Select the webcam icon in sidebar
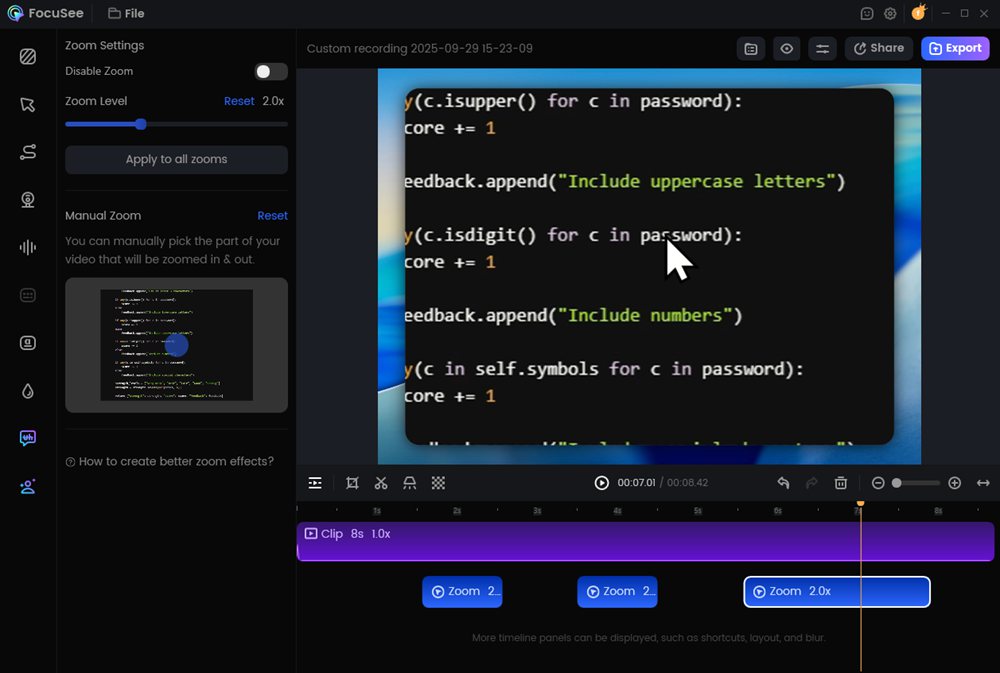The height and width of the screenshot is (673, 1000). pos(28,200)
